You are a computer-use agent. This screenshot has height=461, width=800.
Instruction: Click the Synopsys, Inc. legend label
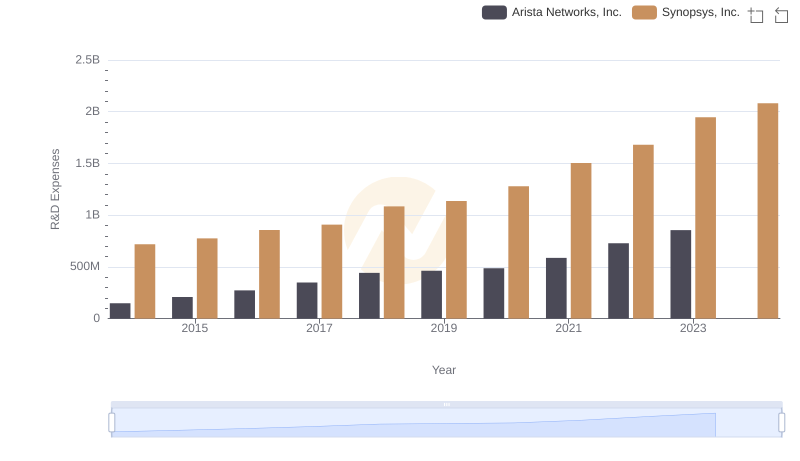coord(701,12)
